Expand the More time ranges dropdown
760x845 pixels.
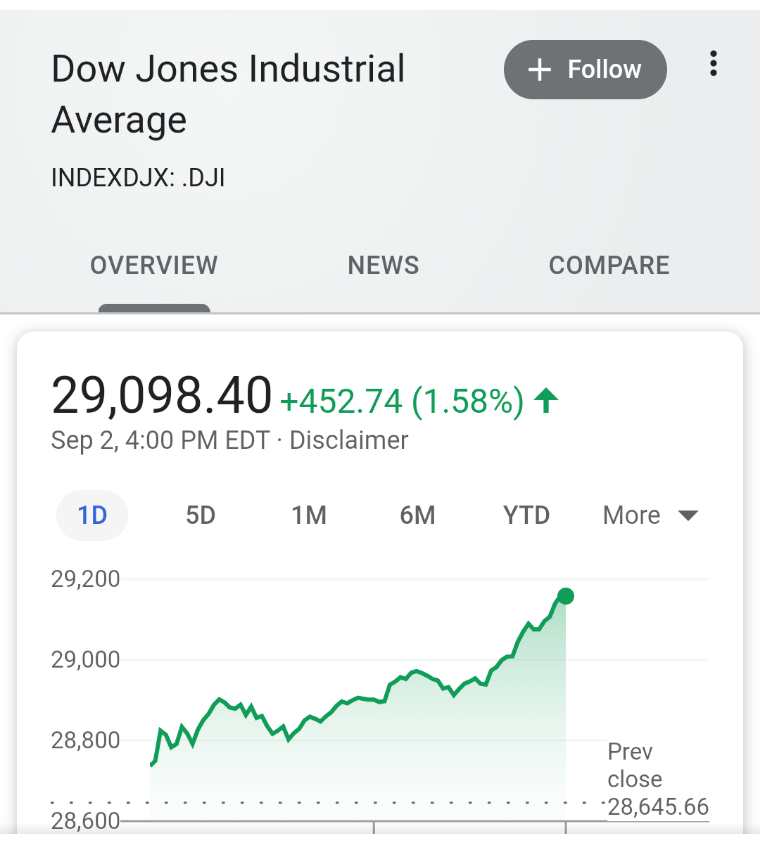coord(651,515)
